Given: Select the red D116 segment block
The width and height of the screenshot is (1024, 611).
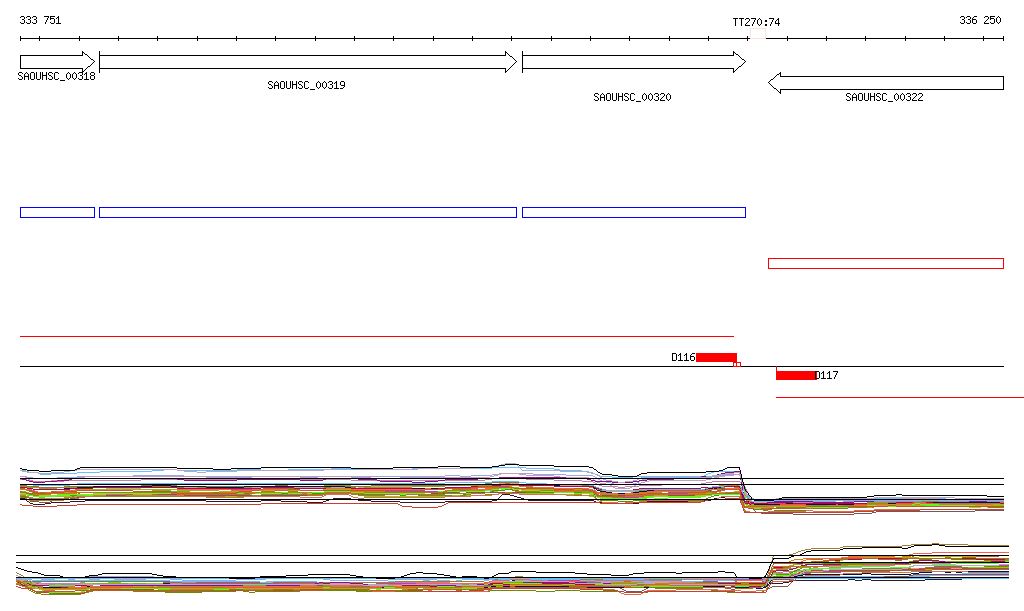Looking at the screenshot, I should [716, 357].
